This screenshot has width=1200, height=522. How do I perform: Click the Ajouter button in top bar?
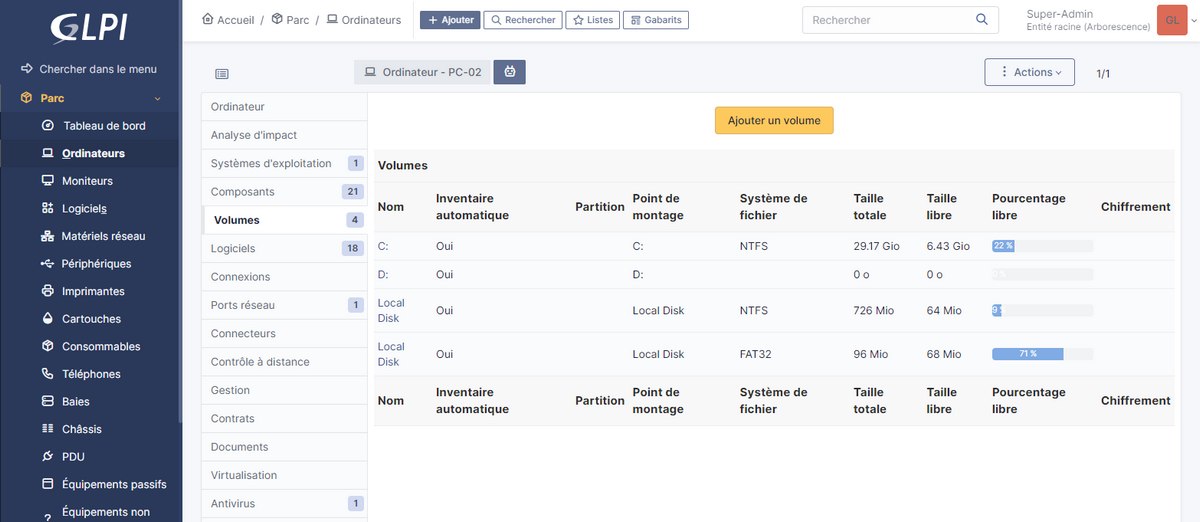[x=450, y=20]
